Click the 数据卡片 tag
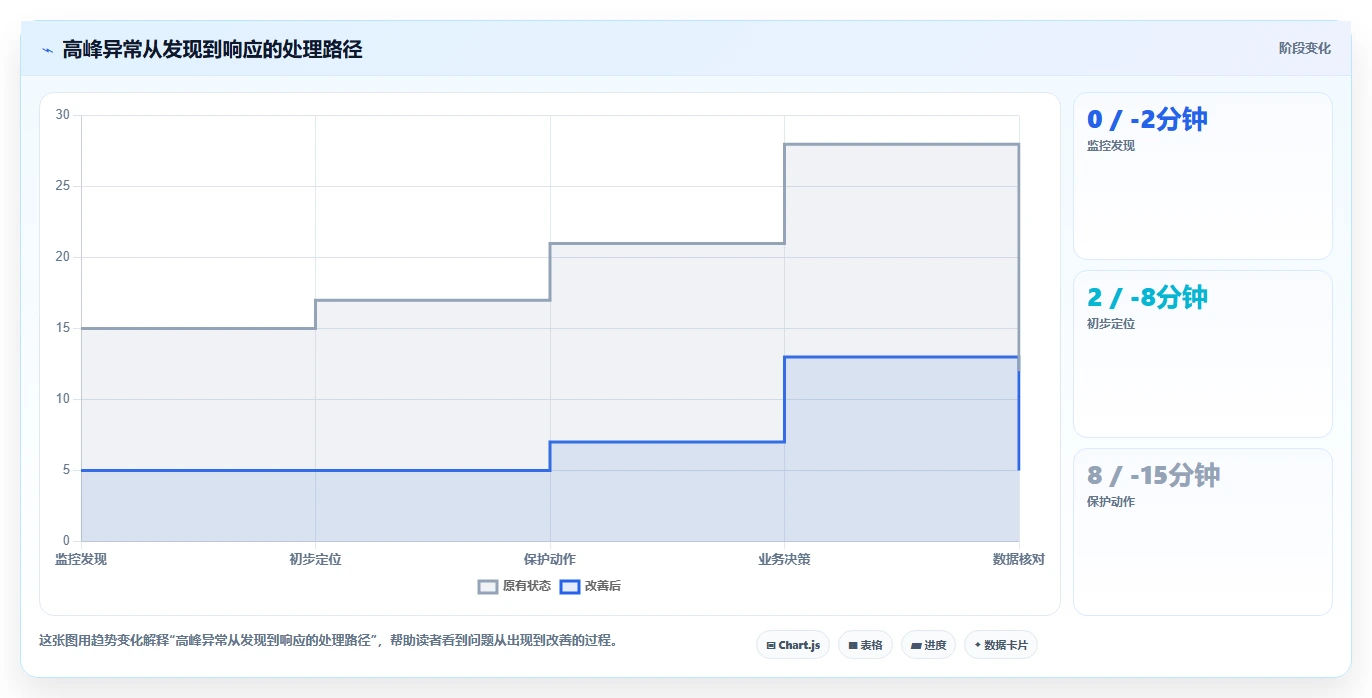 (x=1001, y=645)
